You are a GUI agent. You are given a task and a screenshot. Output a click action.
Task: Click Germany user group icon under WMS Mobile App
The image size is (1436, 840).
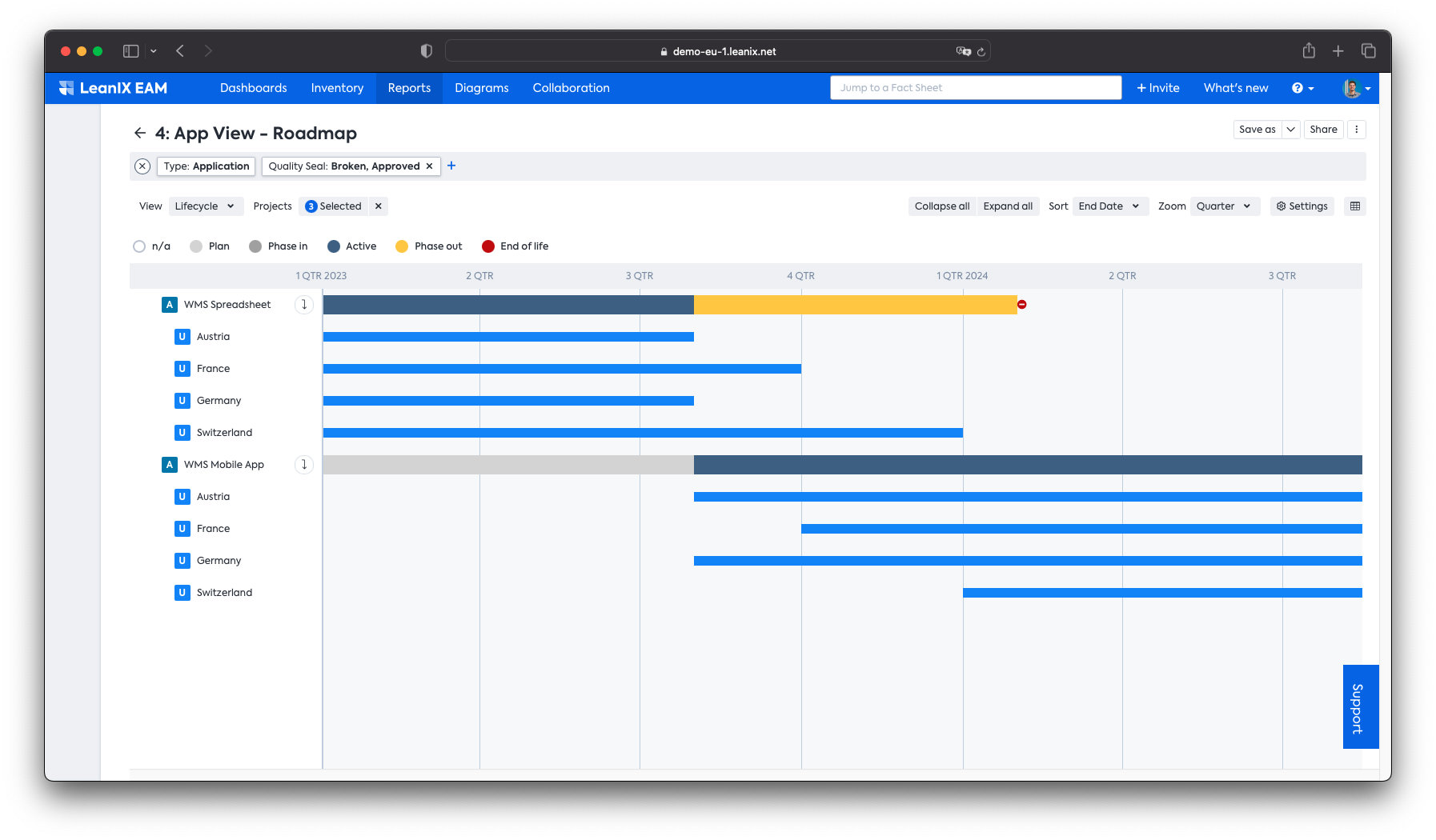point(182,561)
